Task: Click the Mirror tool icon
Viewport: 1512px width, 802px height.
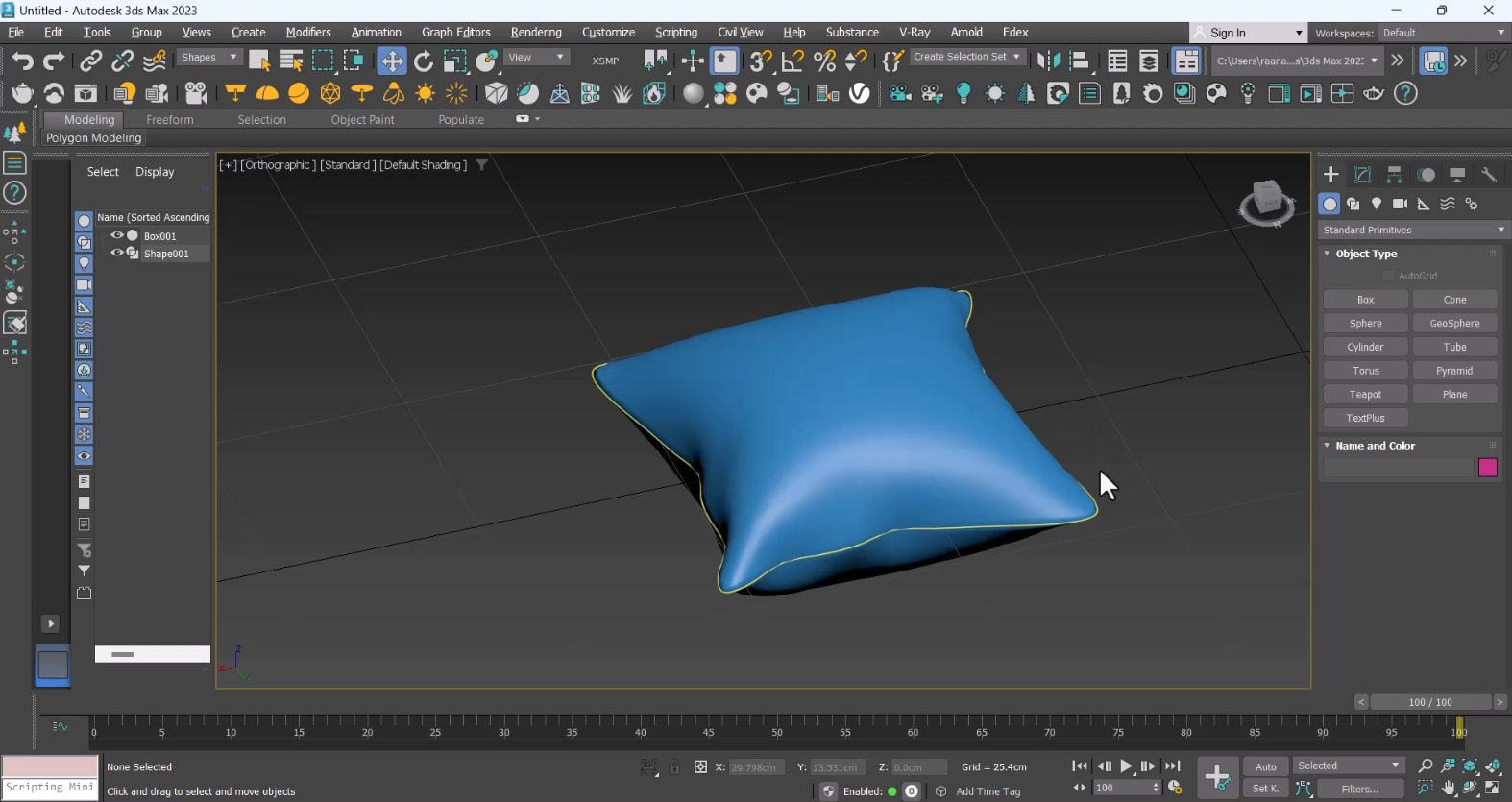Action: pyautogui.click(x=1048, y=61)
